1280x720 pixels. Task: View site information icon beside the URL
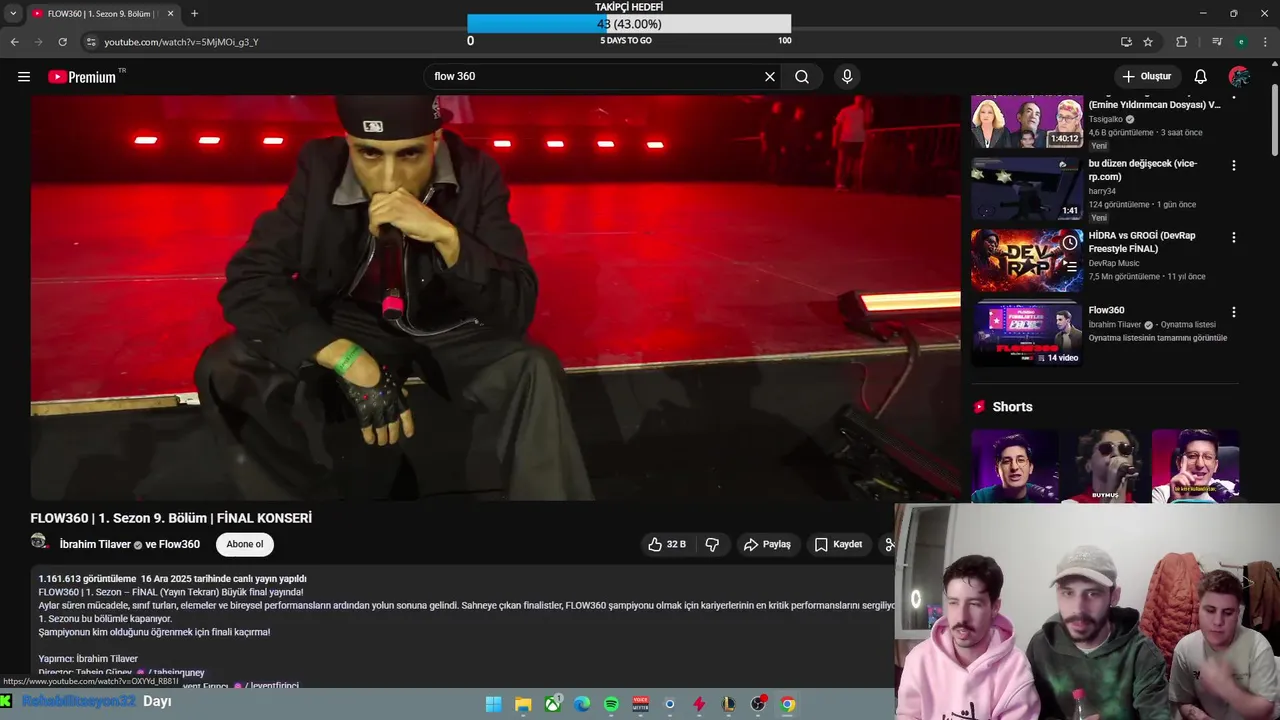point(91,42)
